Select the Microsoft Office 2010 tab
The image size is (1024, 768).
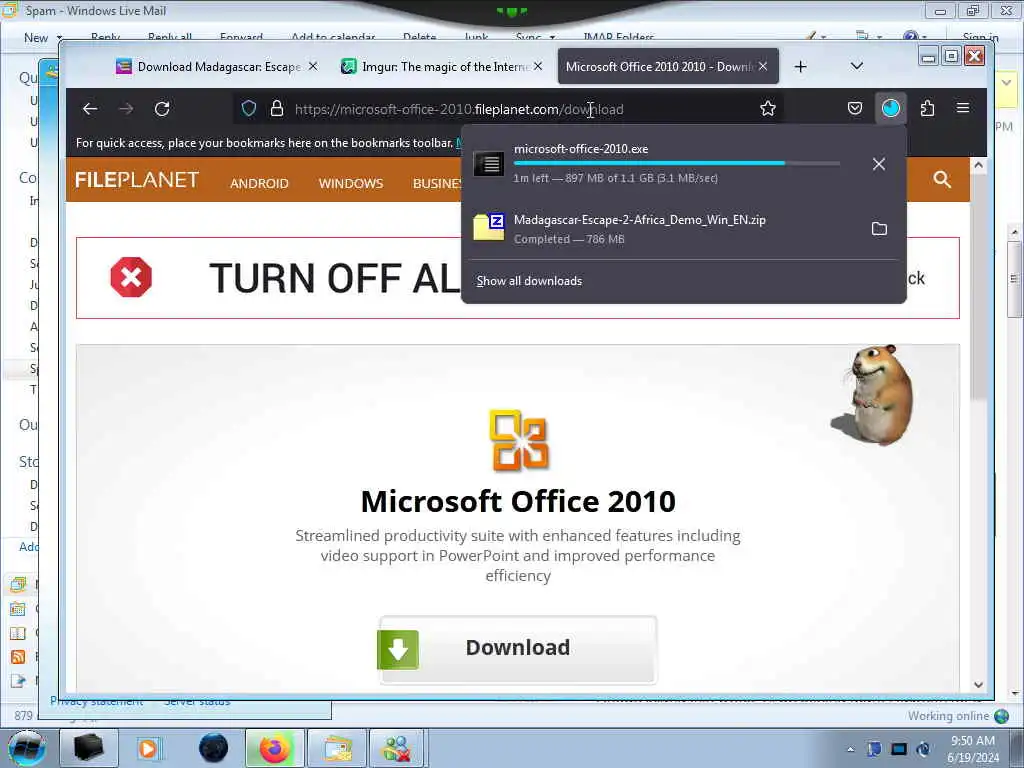click(x=658, y=67)
